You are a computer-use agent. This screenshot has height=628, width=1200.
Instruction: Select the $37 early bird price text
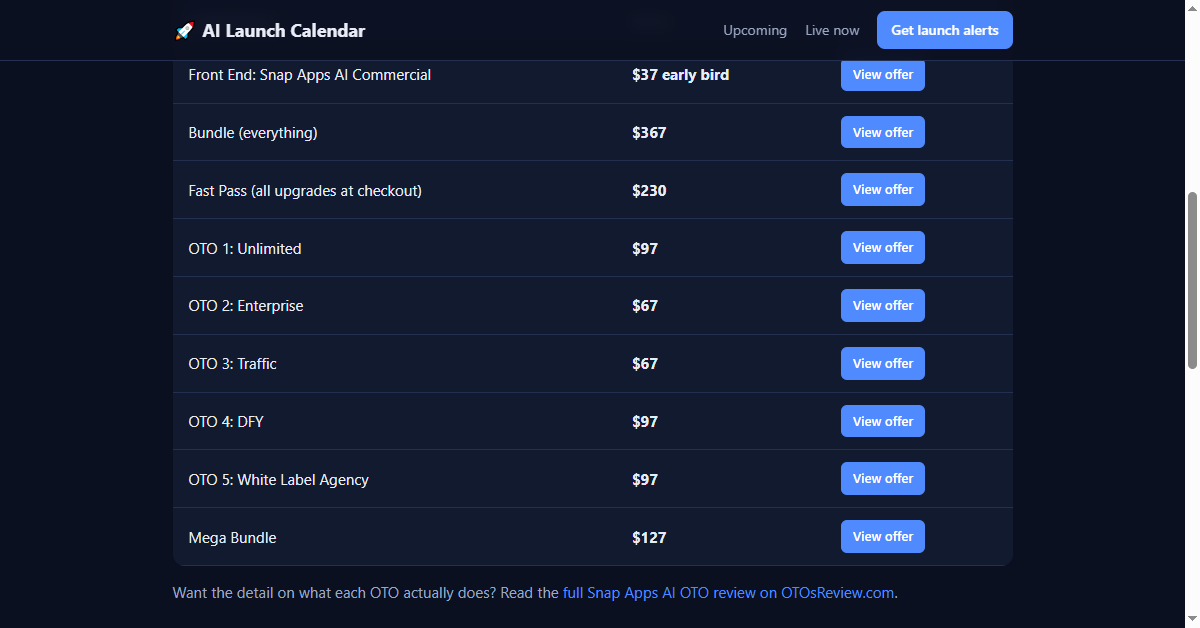click(680, 75)
